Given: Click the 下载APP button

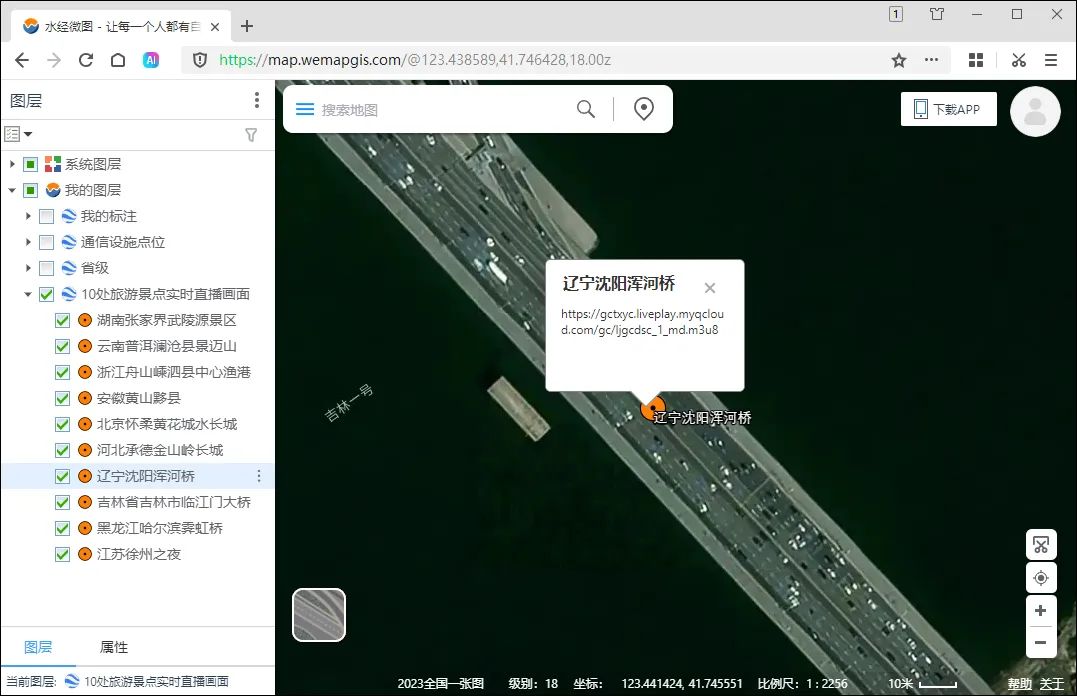Looking at the screenshot, I should click(949, 109).
